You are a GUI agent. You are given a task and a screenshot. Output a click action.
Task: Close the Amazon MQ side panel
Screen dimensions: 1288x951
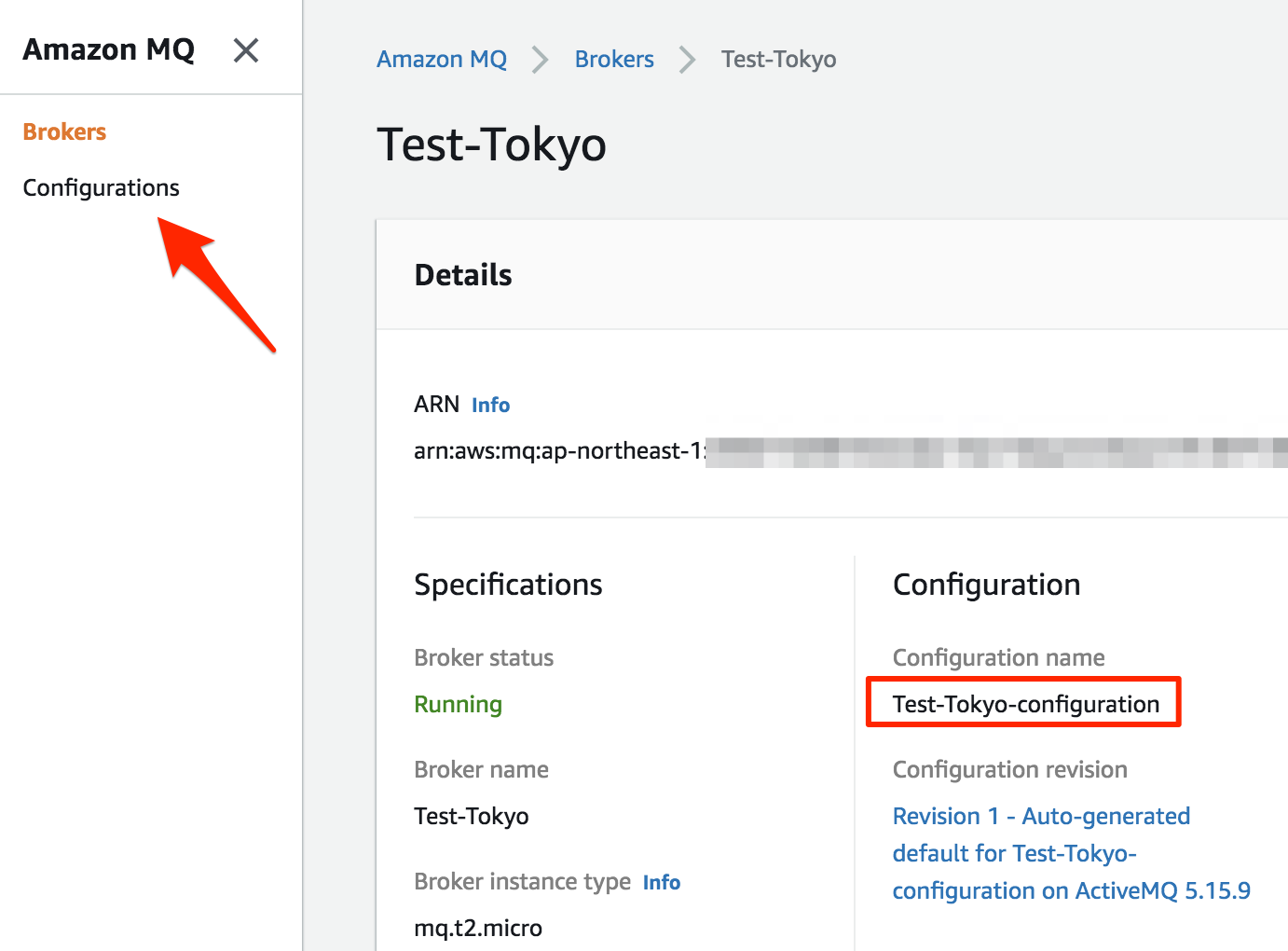coord(246,50)
